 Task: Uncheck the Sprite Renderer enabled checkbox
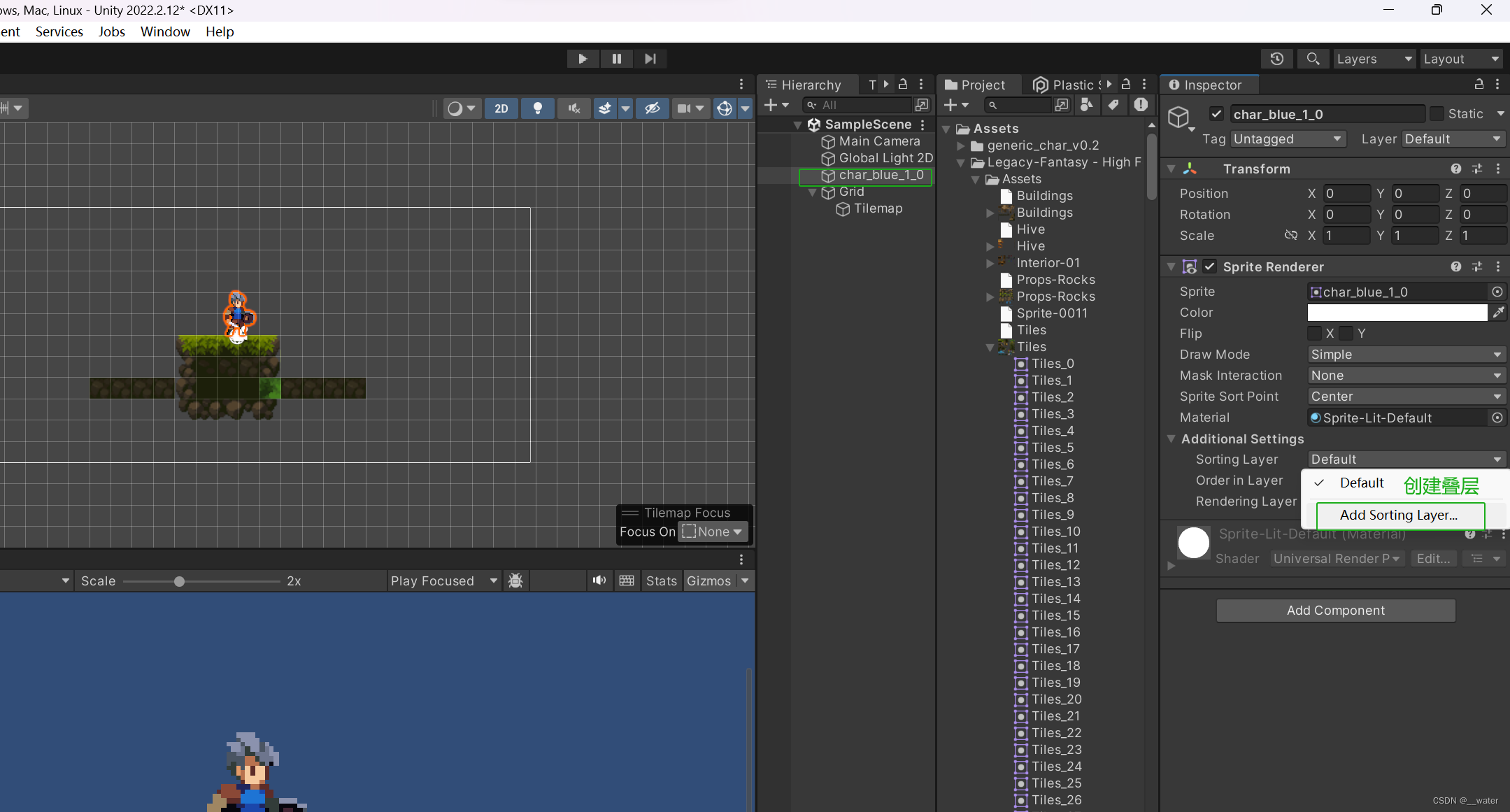pyautogui.click(x=1209, y=266)
